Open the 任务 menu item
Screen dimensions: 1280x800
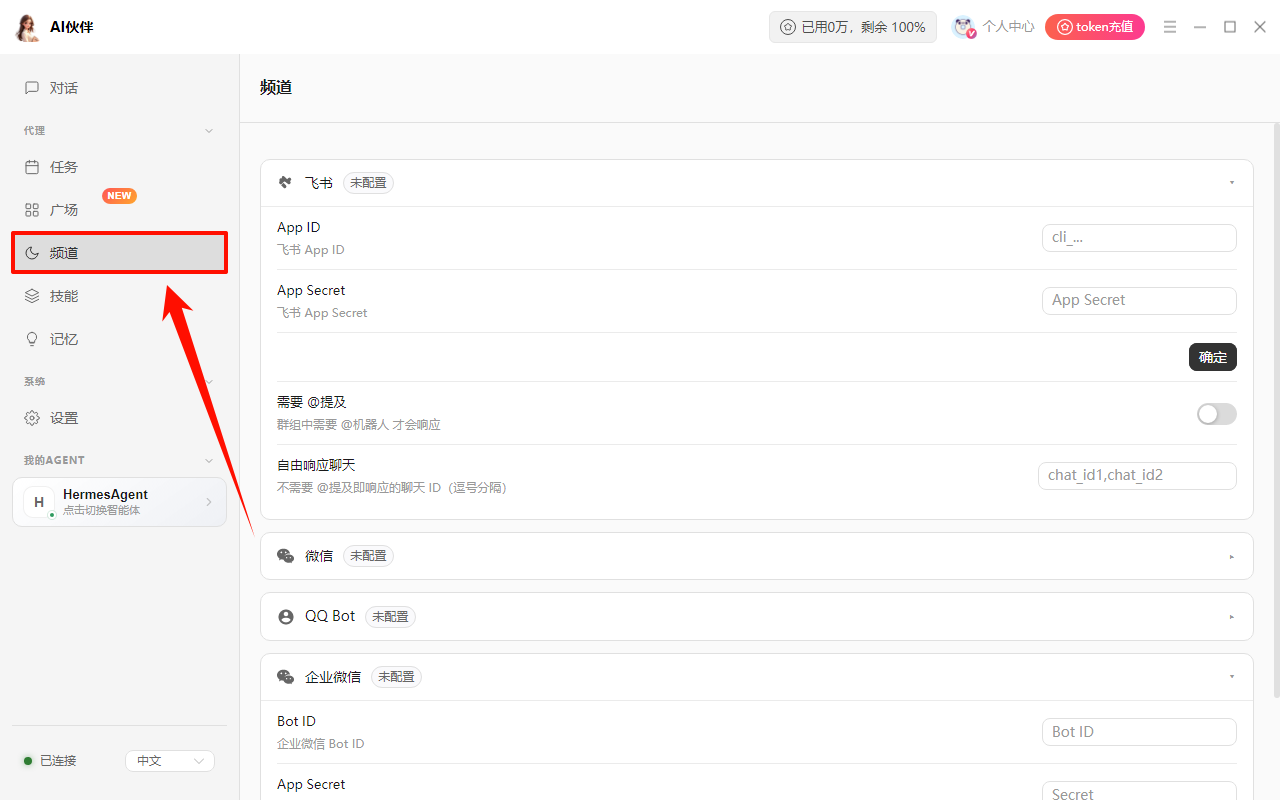coord(120,167)
